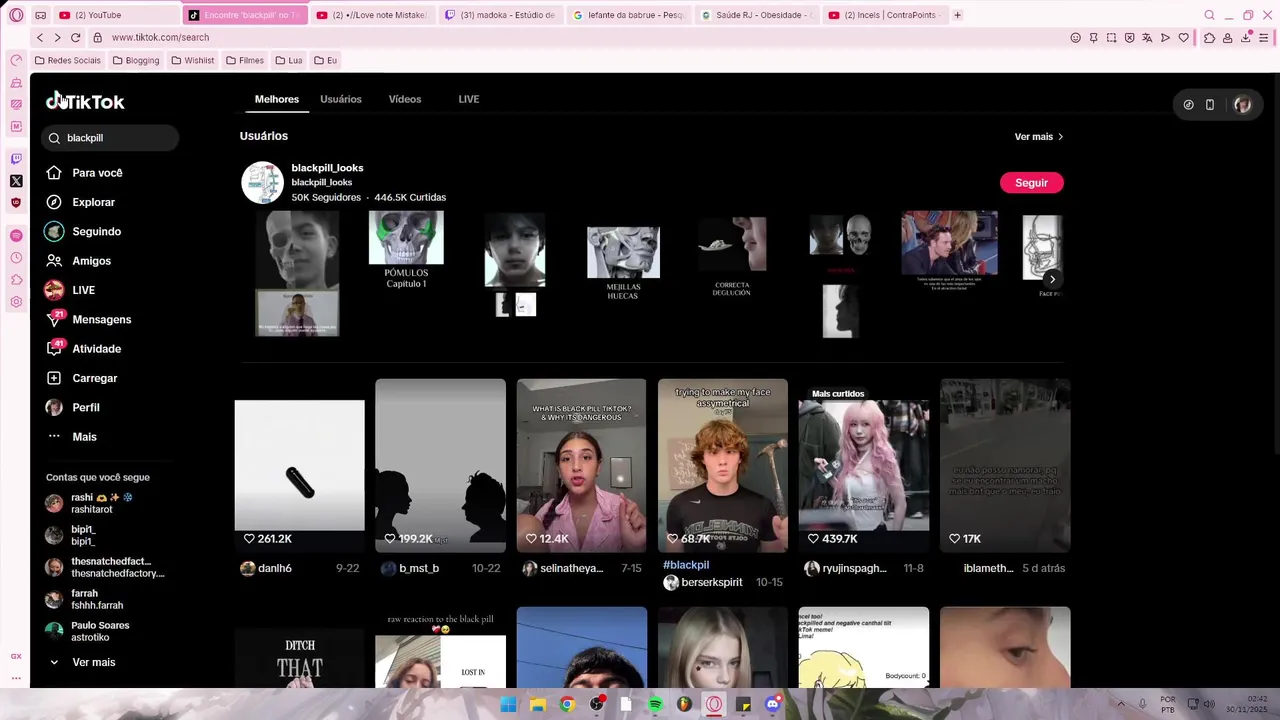The width and height of the screenshot is (1280, 720).
Task: Expand Ver mais followed accounts
Action: click(x=82, y=662)
